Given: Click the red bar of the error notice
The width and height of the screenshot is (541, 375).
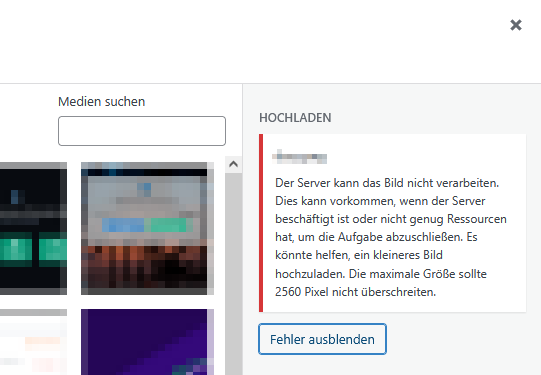Looking at the screenshot, I should click(x=261, y=223).
